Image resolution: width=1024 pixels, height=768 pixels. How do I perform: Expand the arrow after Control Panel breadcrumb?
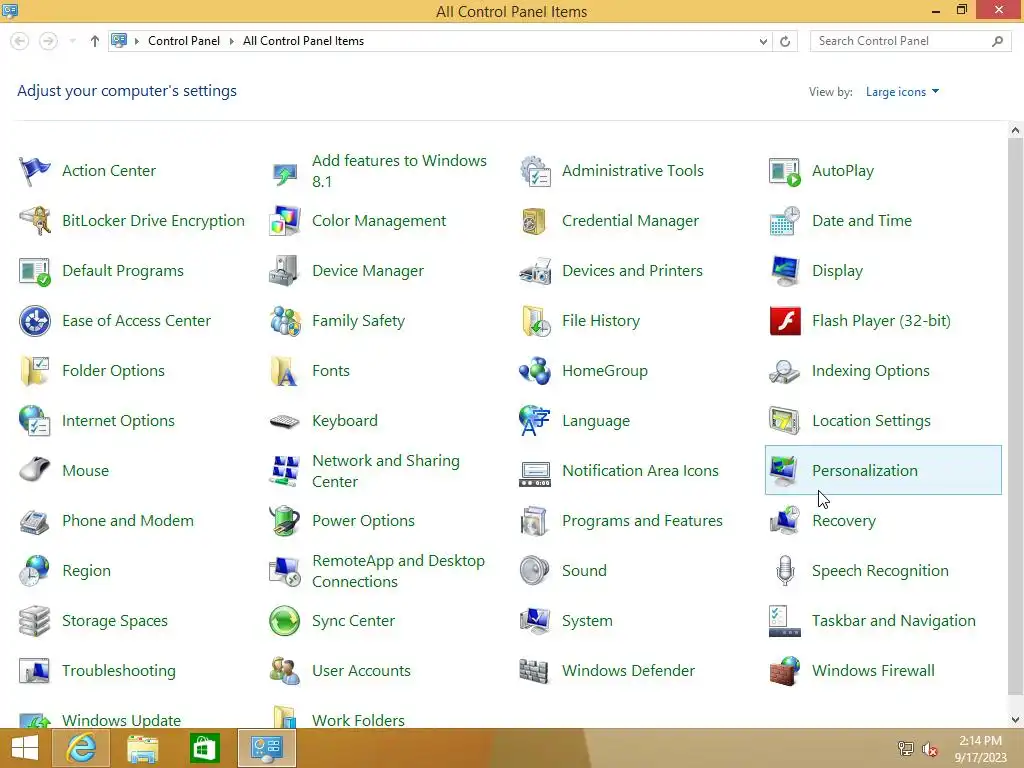(x=231, y=41)
